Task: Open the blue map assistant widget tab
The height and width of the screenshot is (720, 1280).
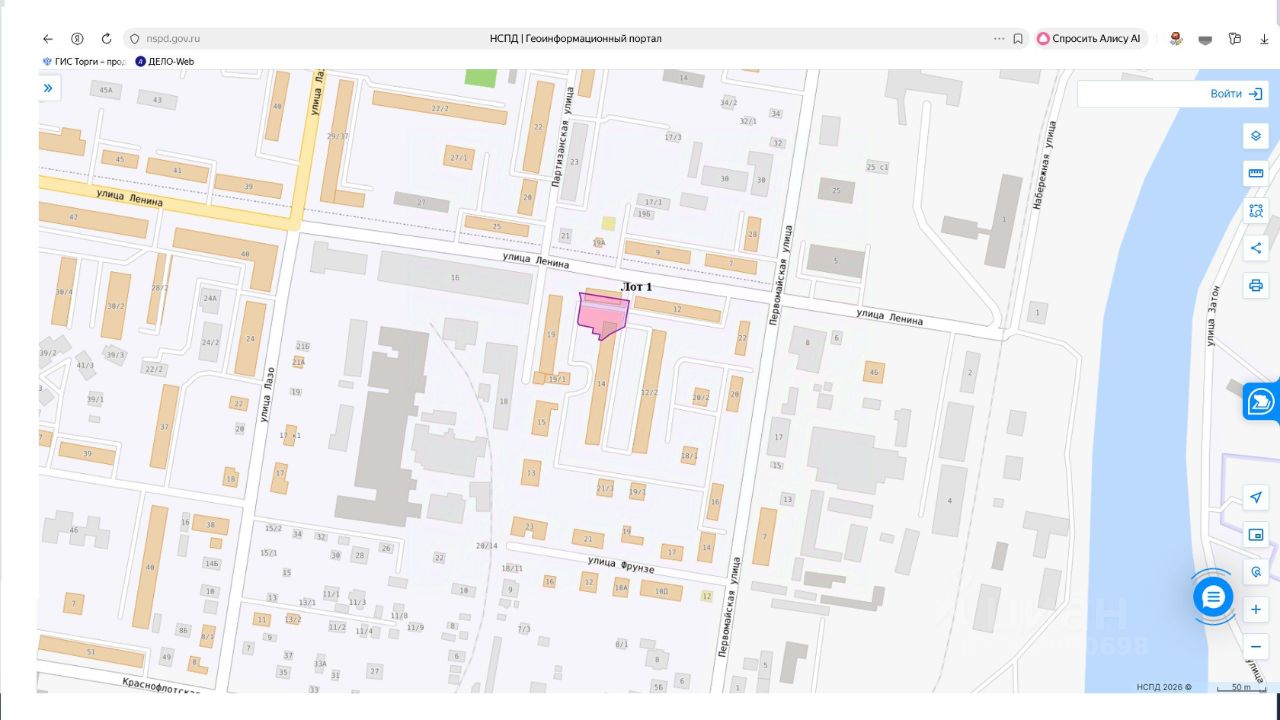Action: pos(1261,402)
